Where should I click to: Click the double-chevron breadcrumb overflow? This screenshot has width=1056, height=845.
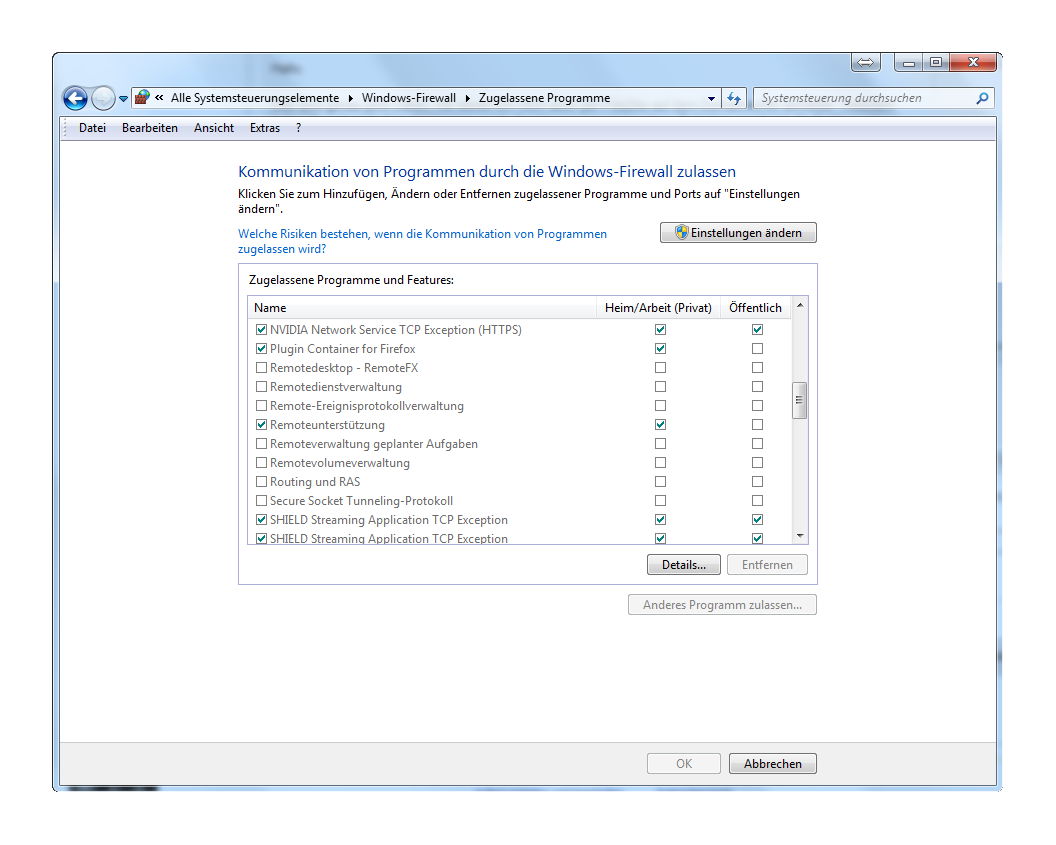[x=160, y=98]
